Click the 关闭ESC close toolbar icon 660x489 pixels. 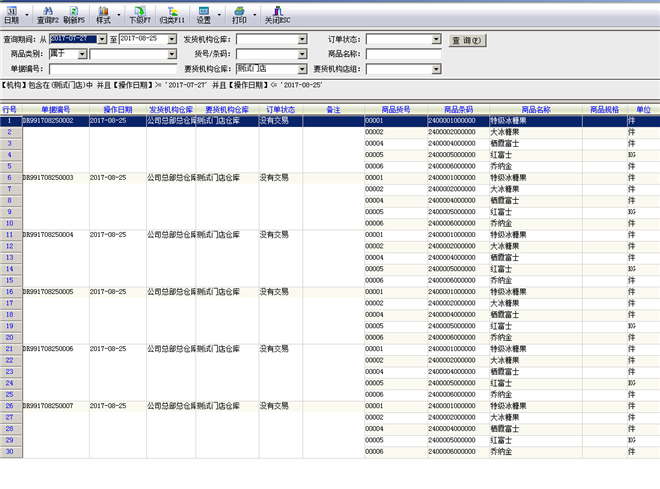tap(277, 14)
